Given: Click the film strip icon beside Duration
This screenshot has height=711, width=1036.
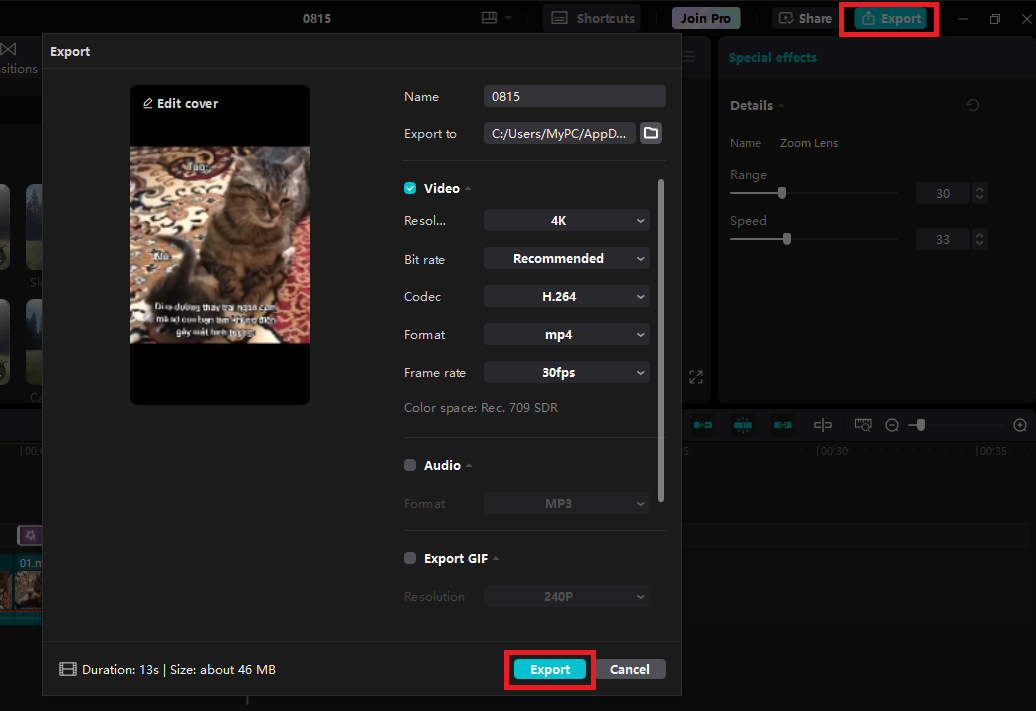Looking at the screenshot, I should [x=68, y=669].
